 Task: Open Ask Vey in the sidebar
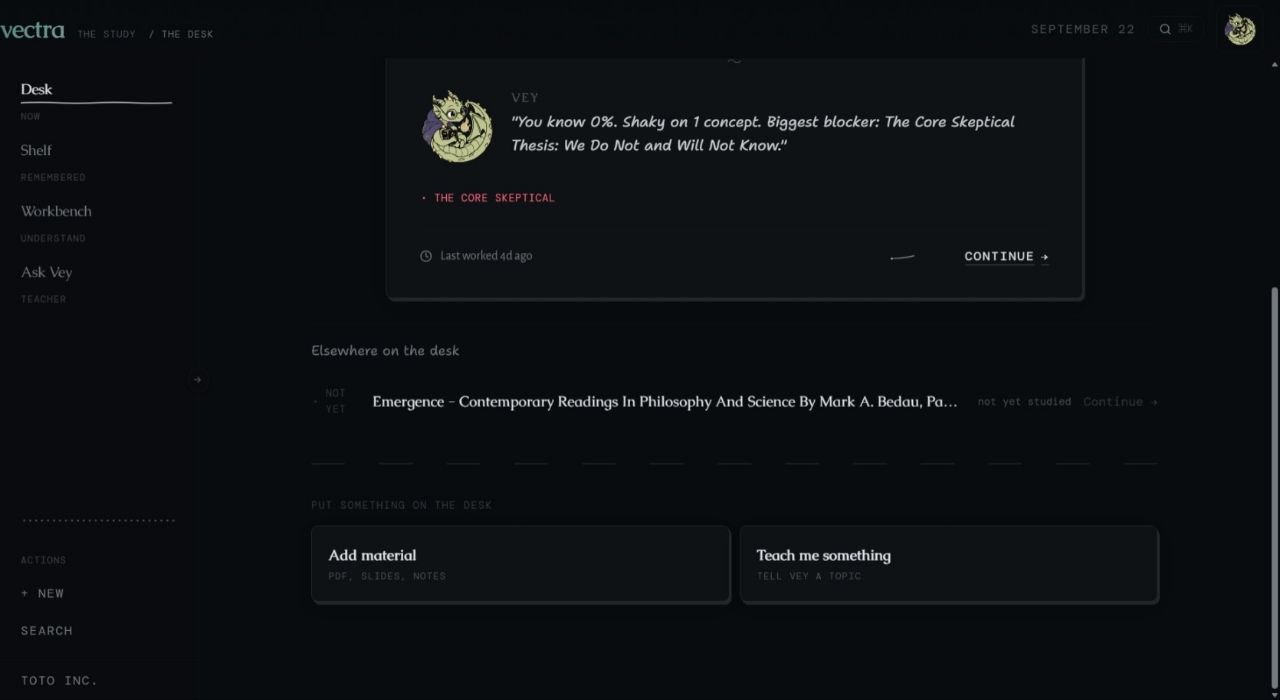point(46,272)
